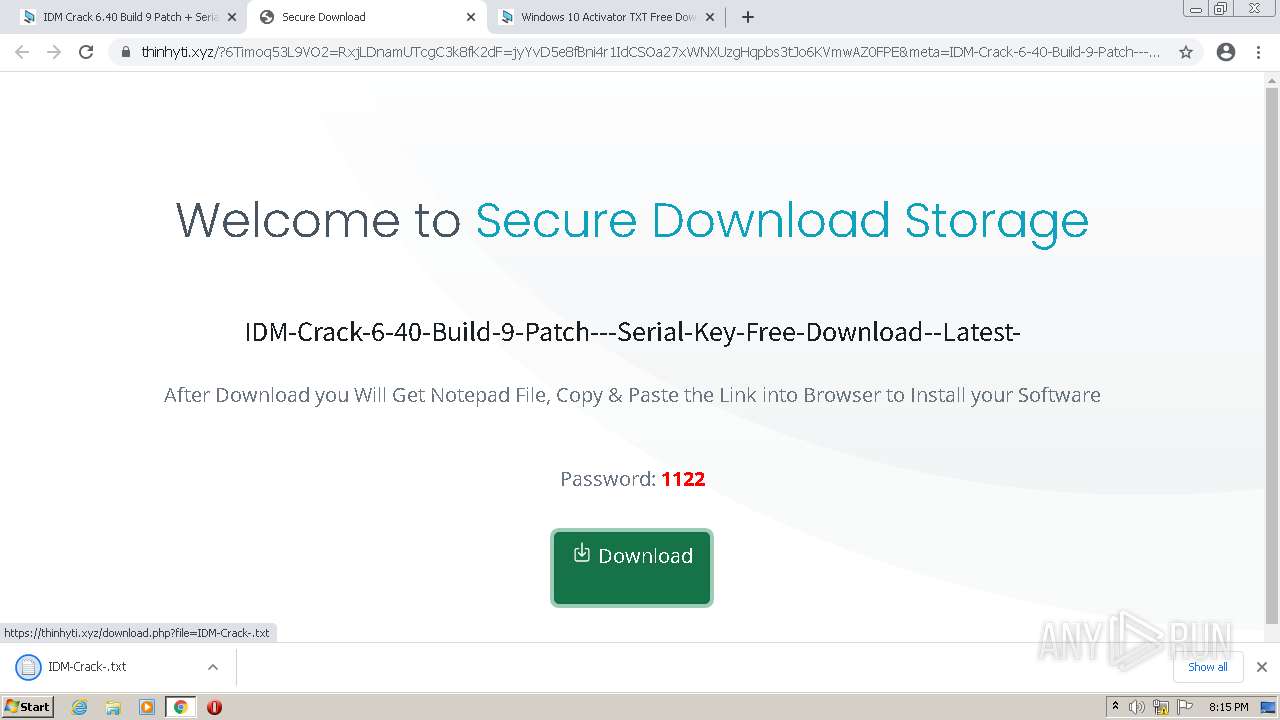Screen dimensions: 1280x720
Task: Open the Windows 10 Activator TXT tab
Action: click(606, 17)
